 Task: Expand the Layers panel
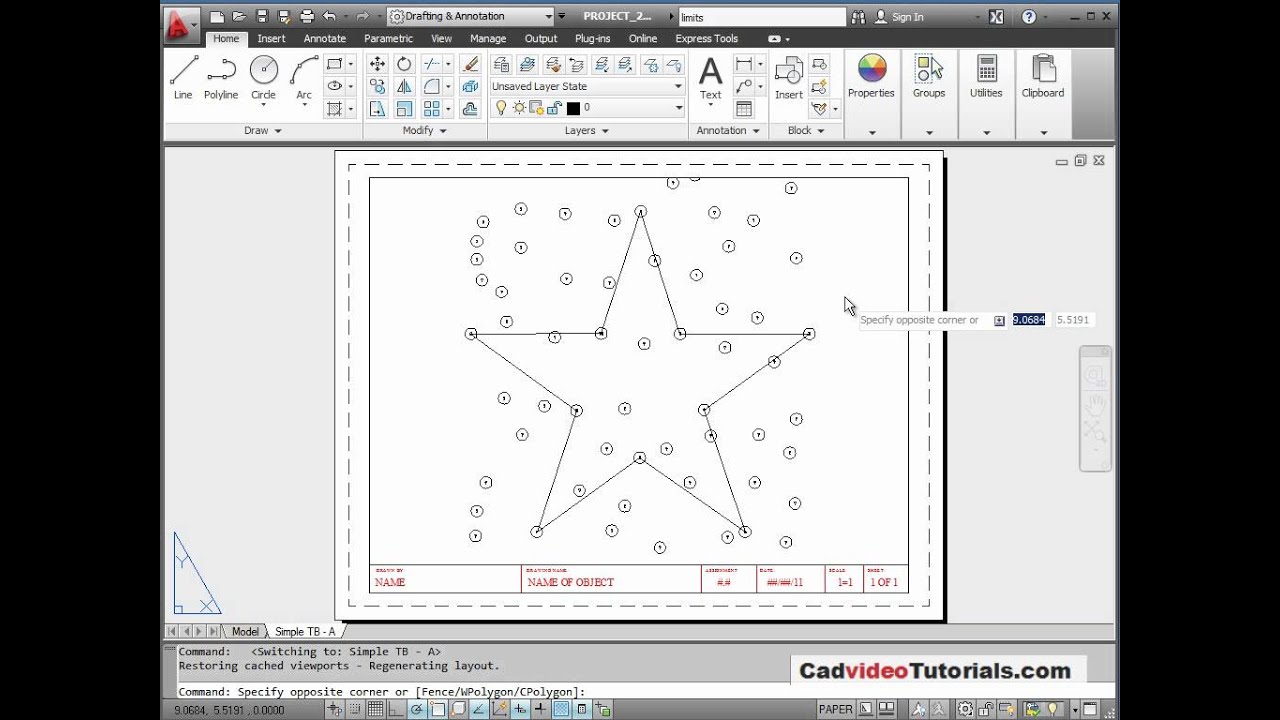click(x=587, y=131)
